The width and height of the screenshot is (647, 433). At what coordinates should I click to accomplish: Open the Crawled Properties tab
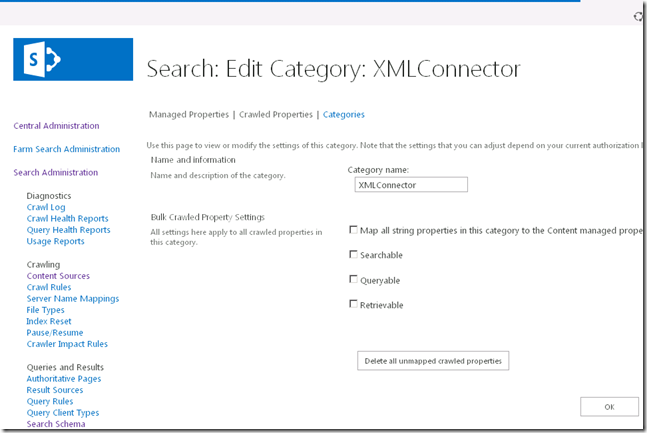click(x=276, y=115)
